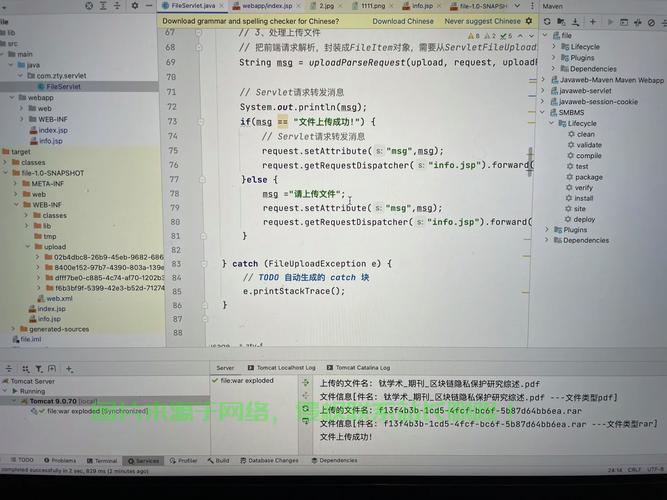
Task: Click the select opened file target icon
Action: pyautogui.click(x=89, y=6)
